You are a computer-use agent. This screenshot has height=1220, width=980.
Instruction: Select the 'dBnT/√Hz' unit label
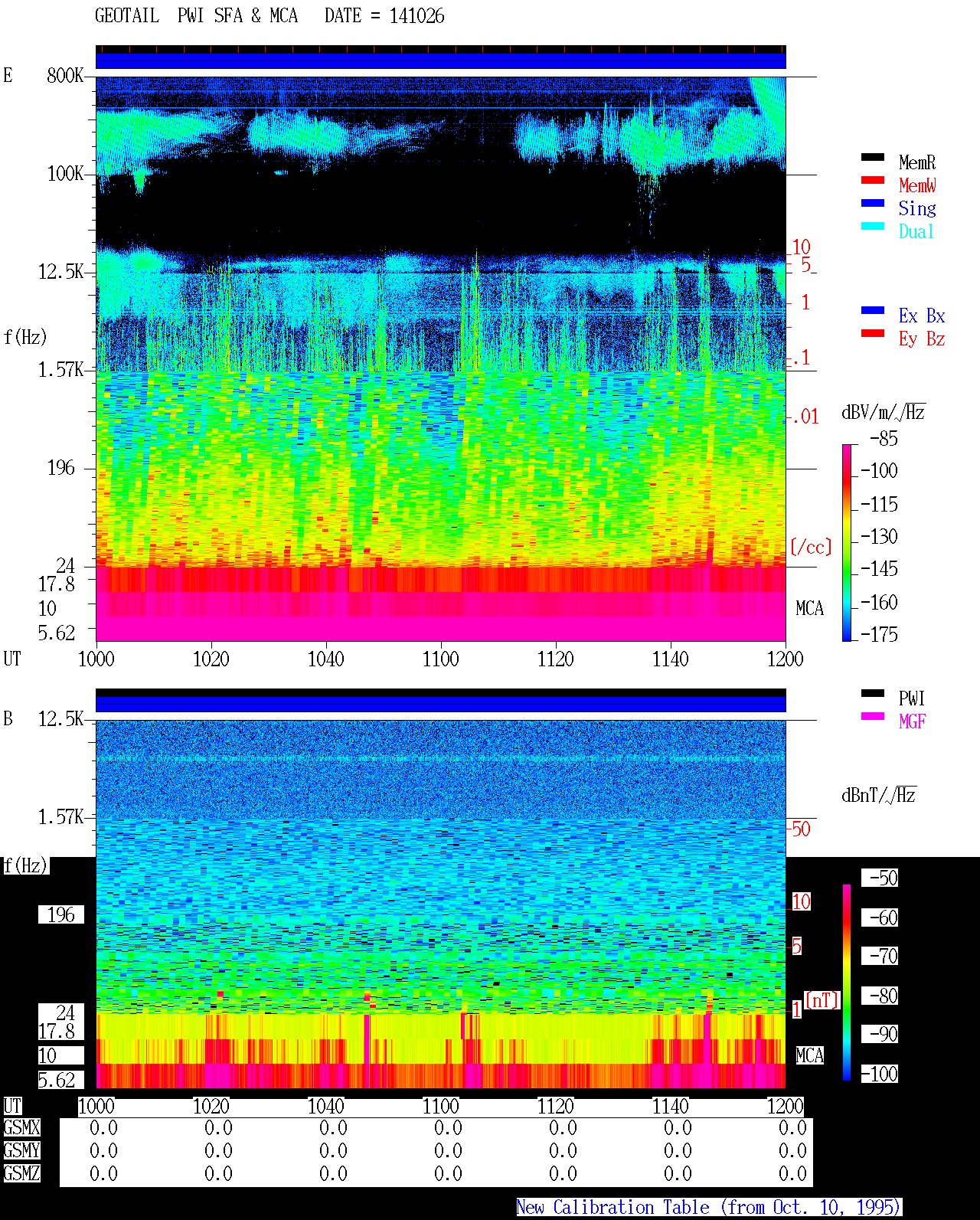879,795
